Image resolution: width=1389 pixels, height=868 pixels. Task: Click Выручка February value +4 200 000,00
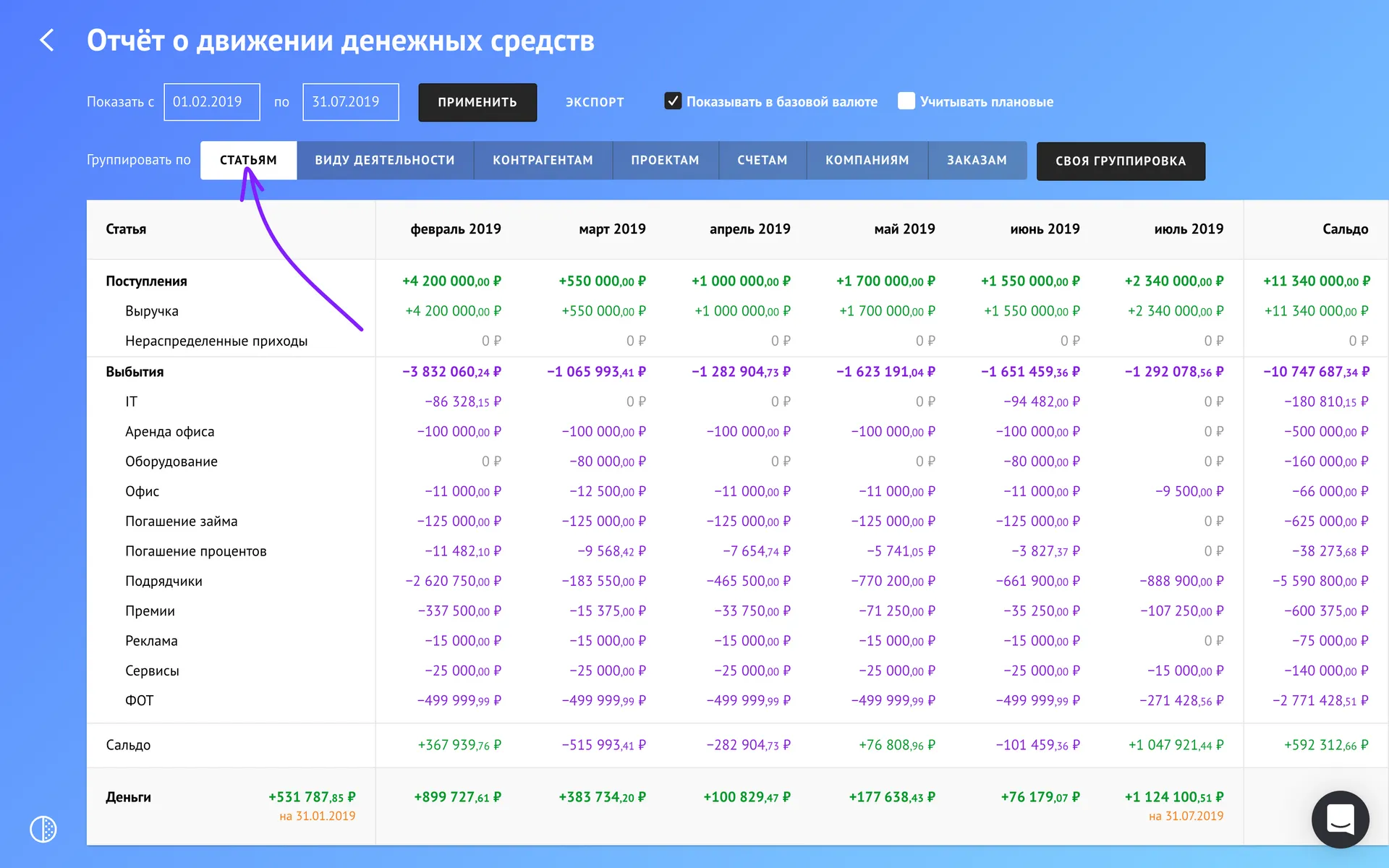click(453, 311)
